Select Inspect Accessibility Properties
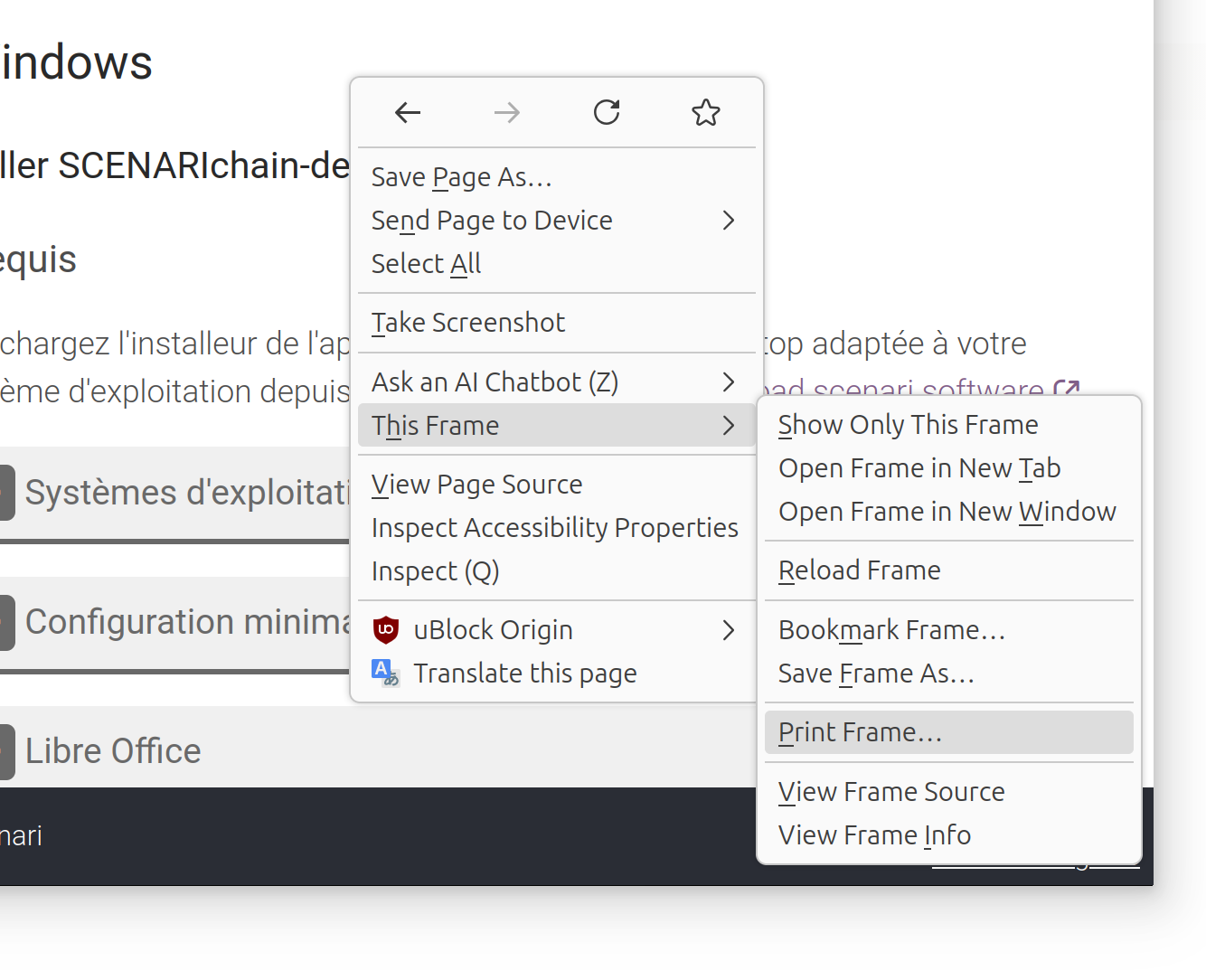The height and width of the screenshot is (980, 1206). 555,528
